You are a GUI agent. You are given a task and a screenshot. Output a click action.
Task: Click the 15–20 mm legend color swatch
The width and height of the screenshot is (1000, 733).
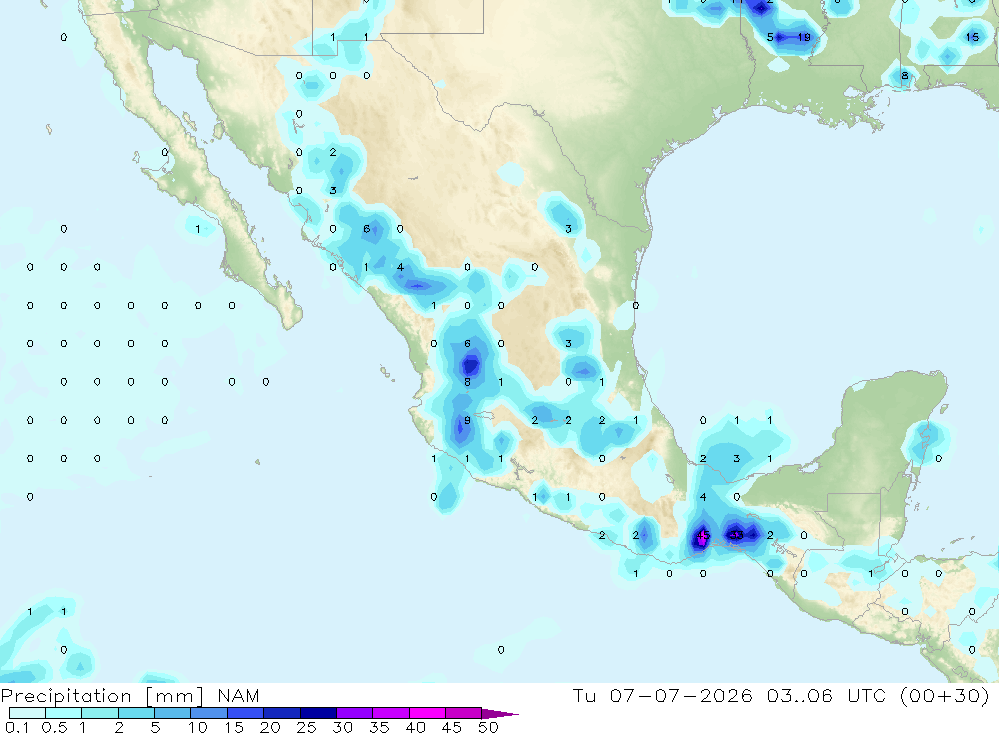(x=246, y=713)
